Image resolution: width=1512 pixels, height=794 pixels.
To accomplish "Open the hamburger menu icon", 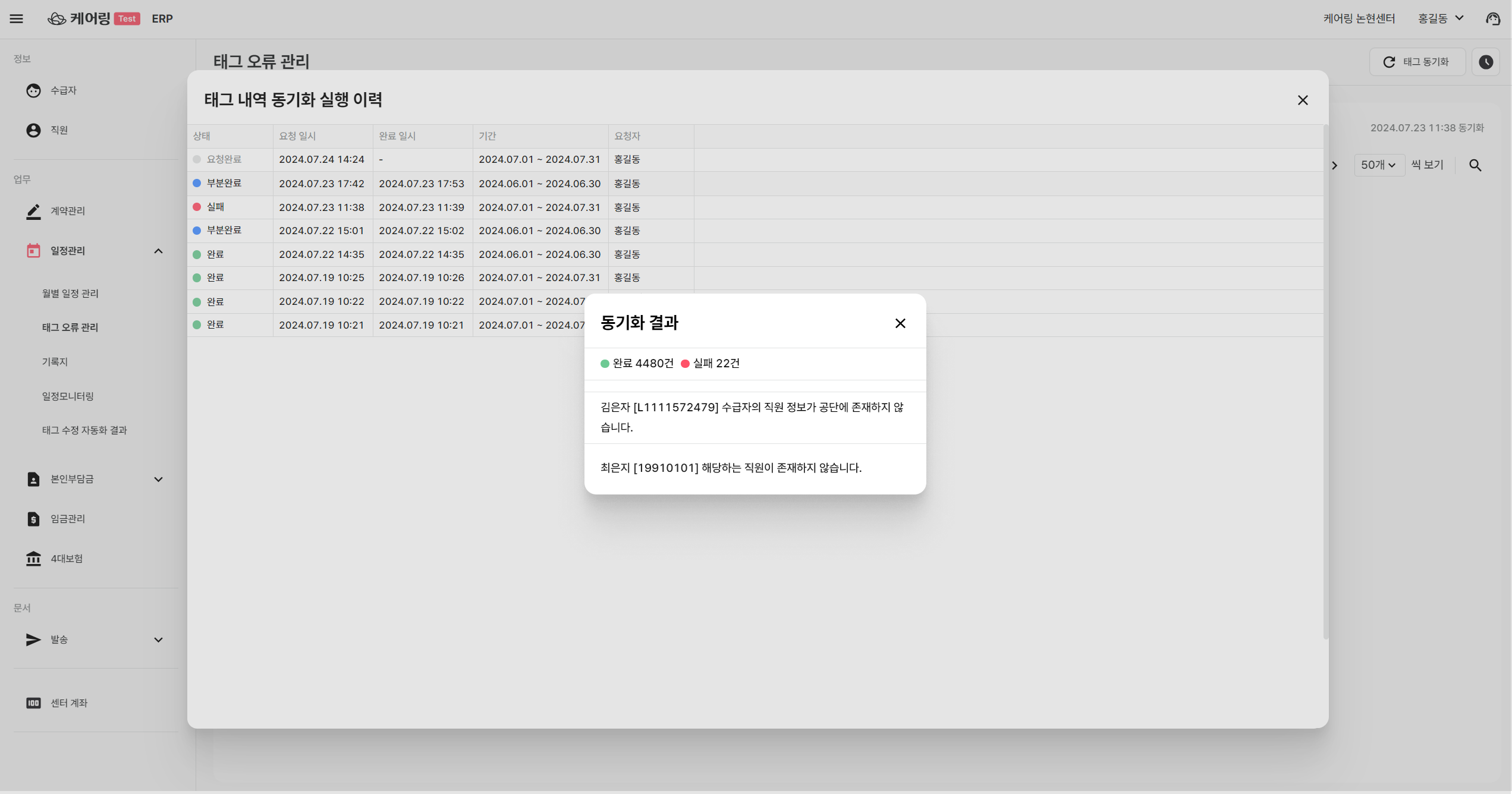I will click(x=17, y=19).
